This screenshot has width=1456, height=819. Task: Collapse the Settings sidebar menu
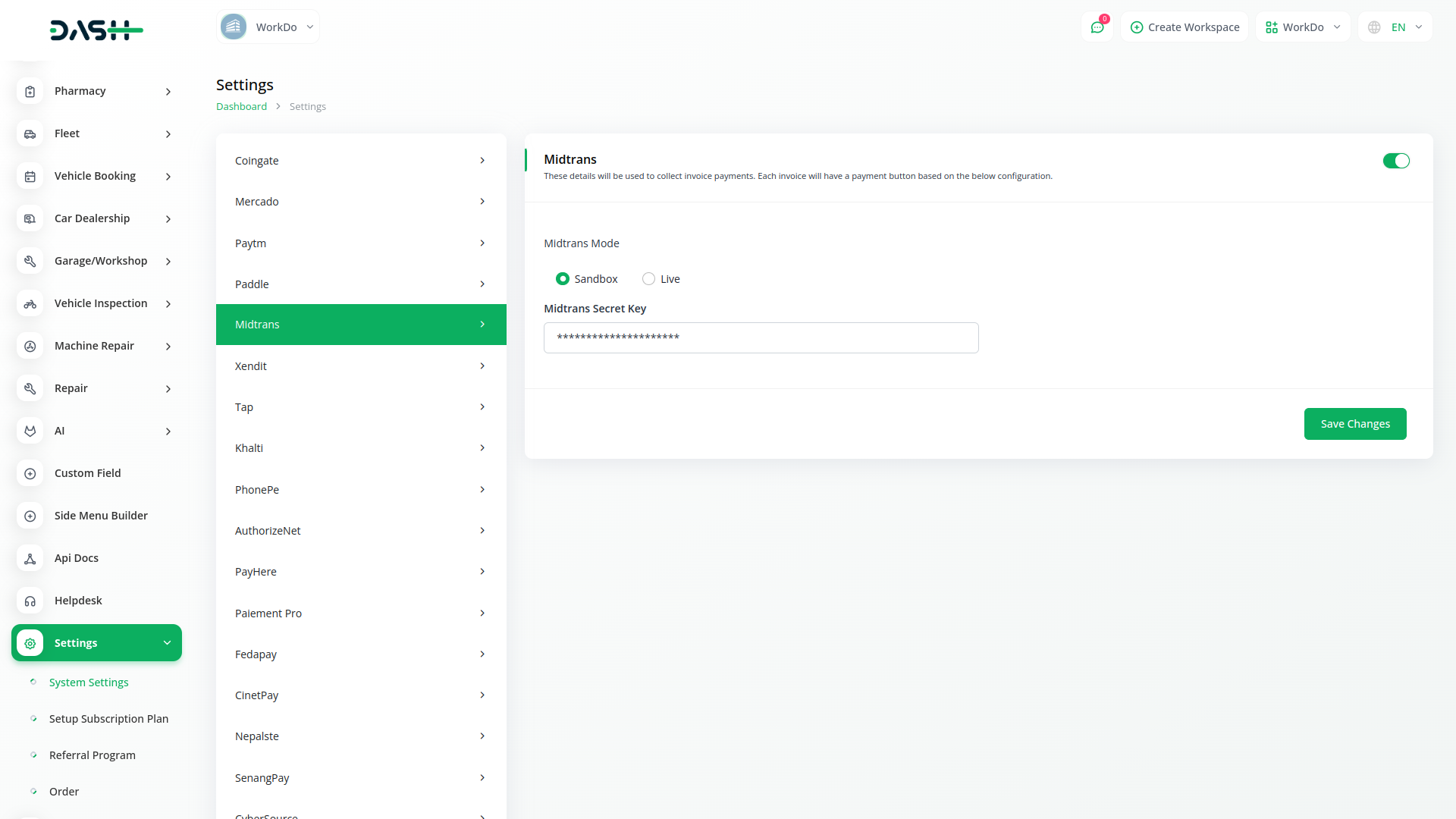[97, 643]
